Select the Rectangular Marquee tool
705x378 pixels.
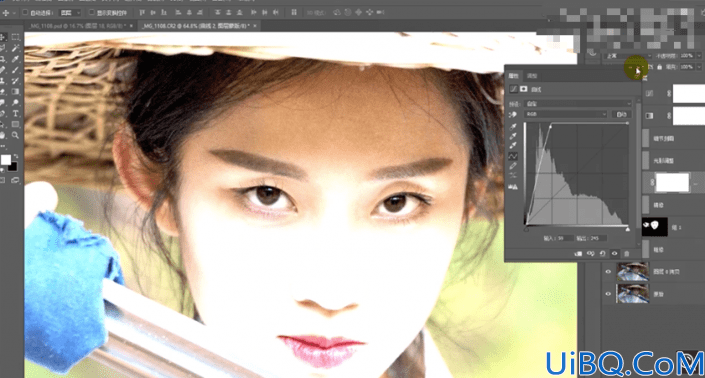[15, 37]
